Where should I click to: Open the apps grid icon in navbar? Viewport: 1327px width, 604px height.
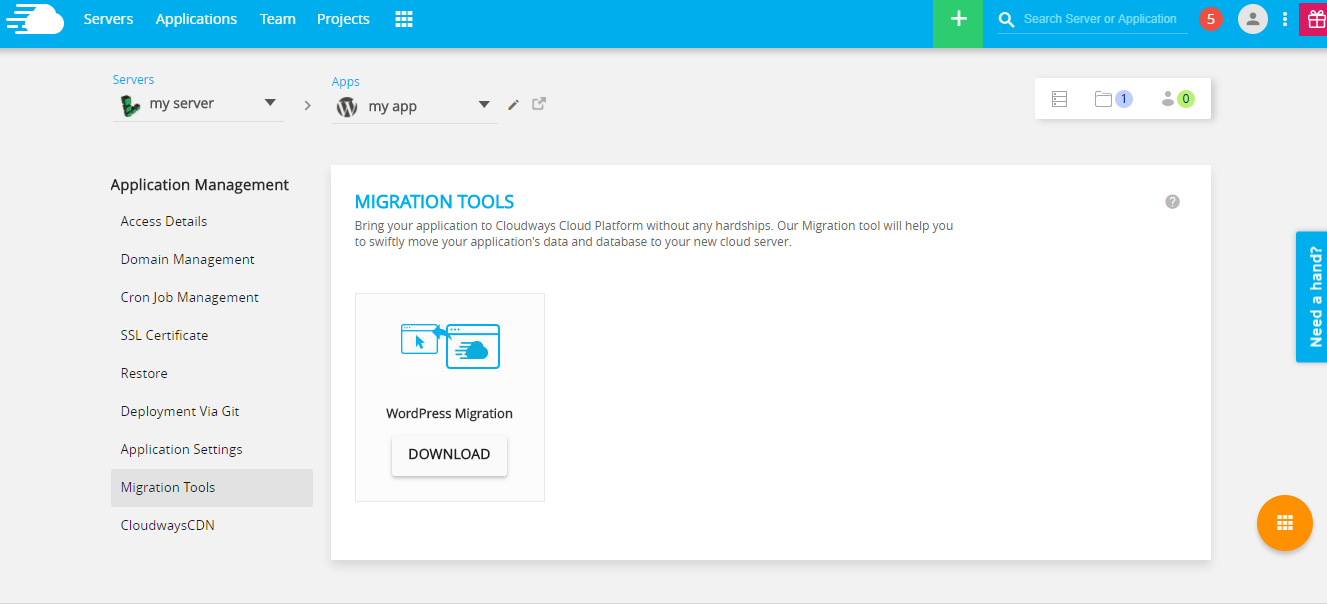pyautogui.click(x=404, y=19)
